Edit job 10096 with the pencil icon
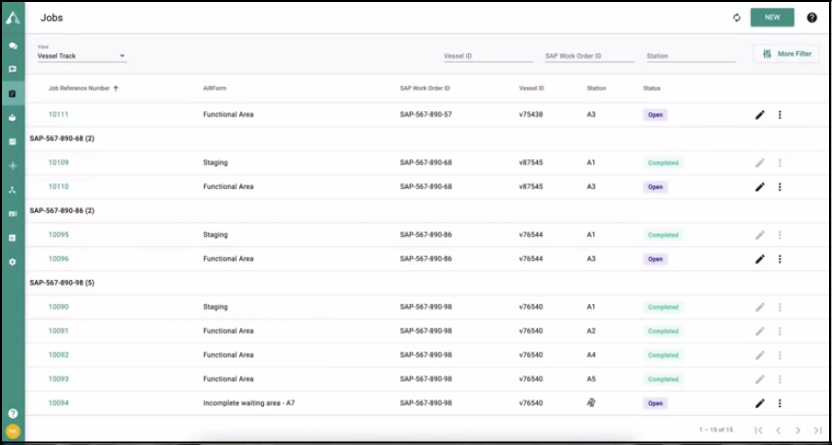Viewport: 832px width, 445px height. (x=760, y=259)
